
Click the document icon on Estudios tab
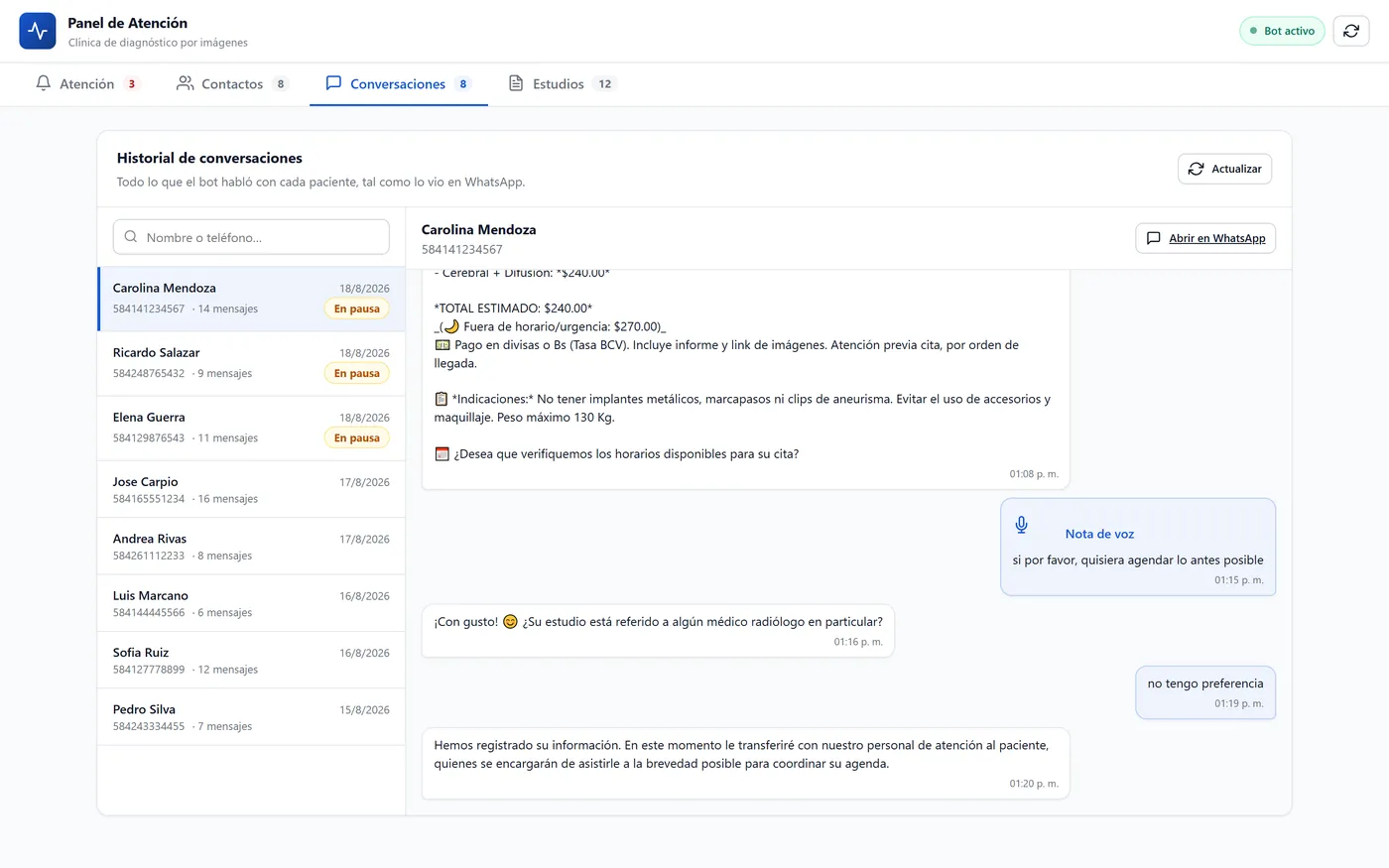pos(516,83)
